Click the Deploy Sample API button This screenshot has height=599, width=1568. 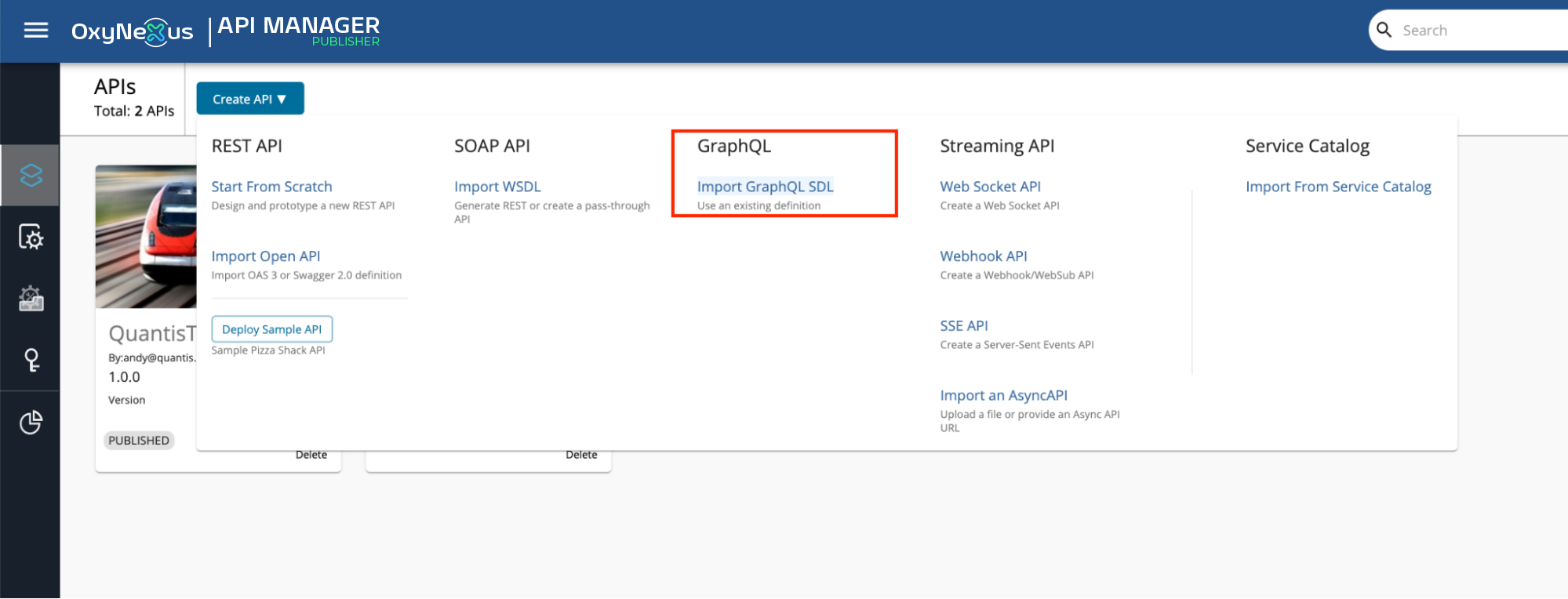(x=271, y=329)
